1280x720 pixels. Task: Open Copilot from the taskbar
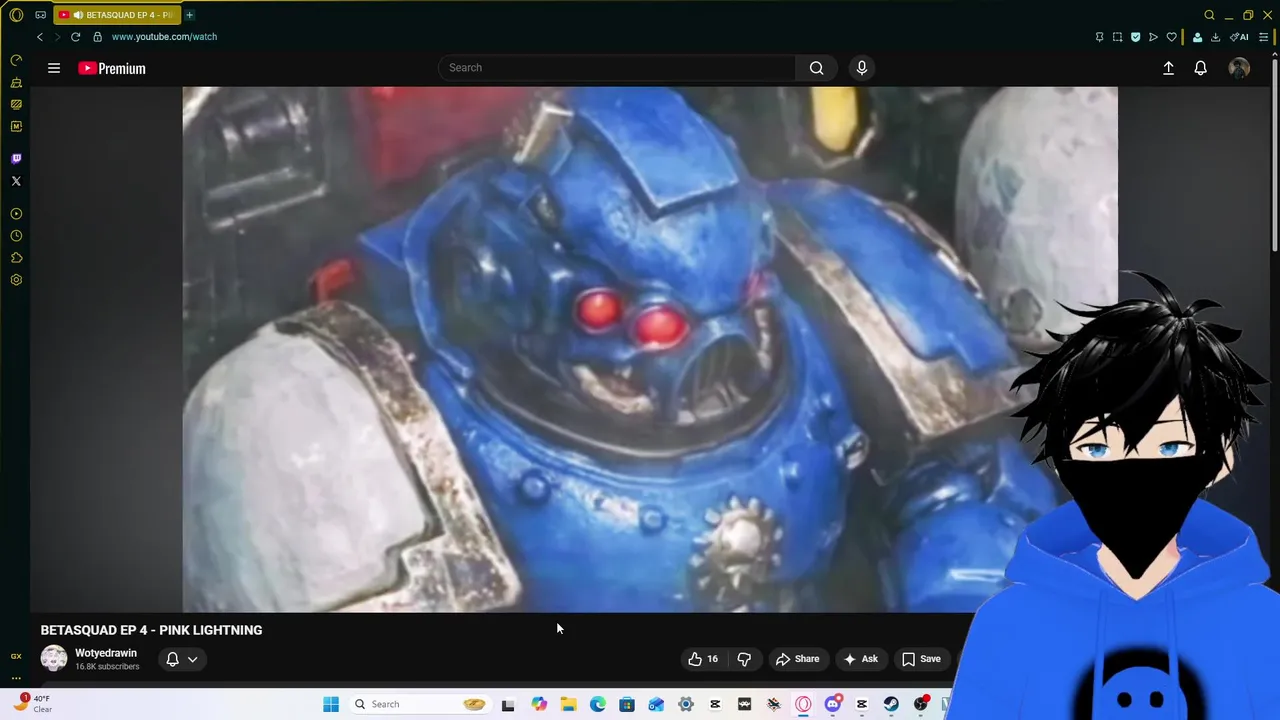(539, 704)
